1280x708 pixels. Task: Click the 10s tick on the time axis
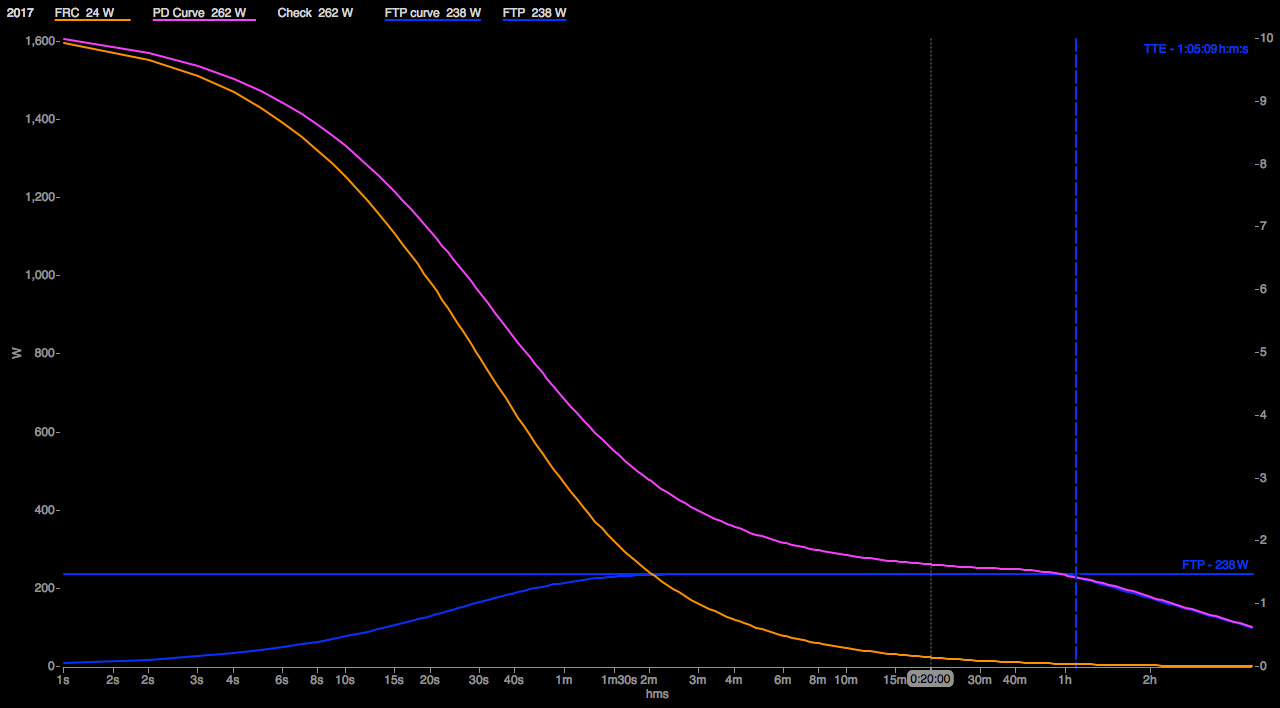pos(344,680)
